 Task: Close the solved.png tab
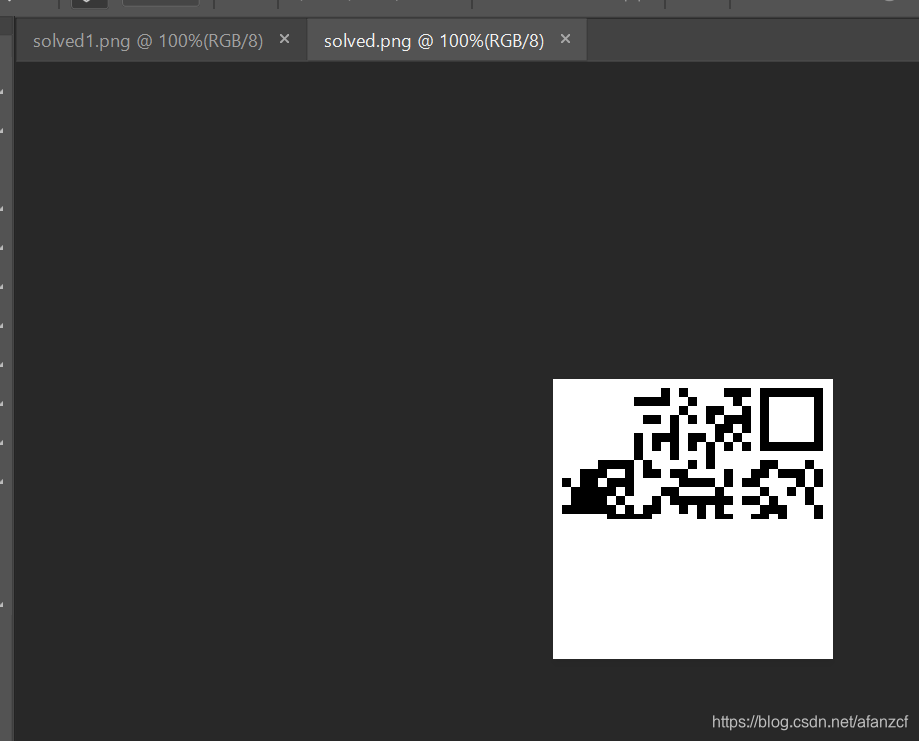click(565, 39)
